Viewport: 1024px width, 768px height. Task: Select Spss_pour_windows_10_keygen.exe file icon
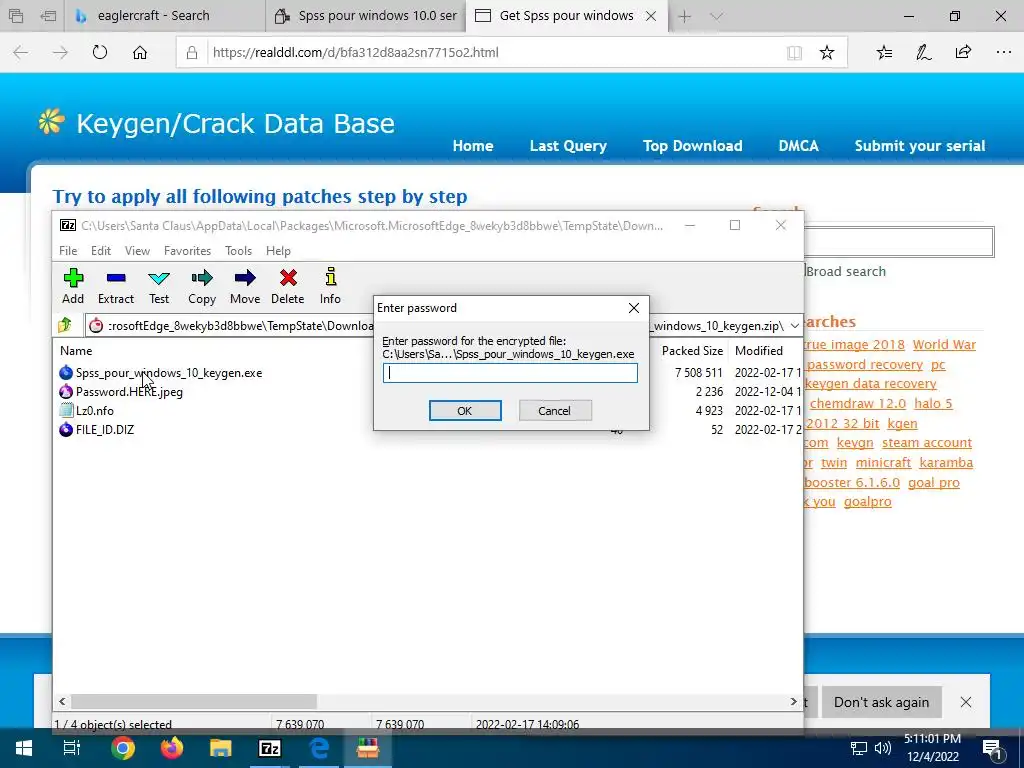[66, 373]
